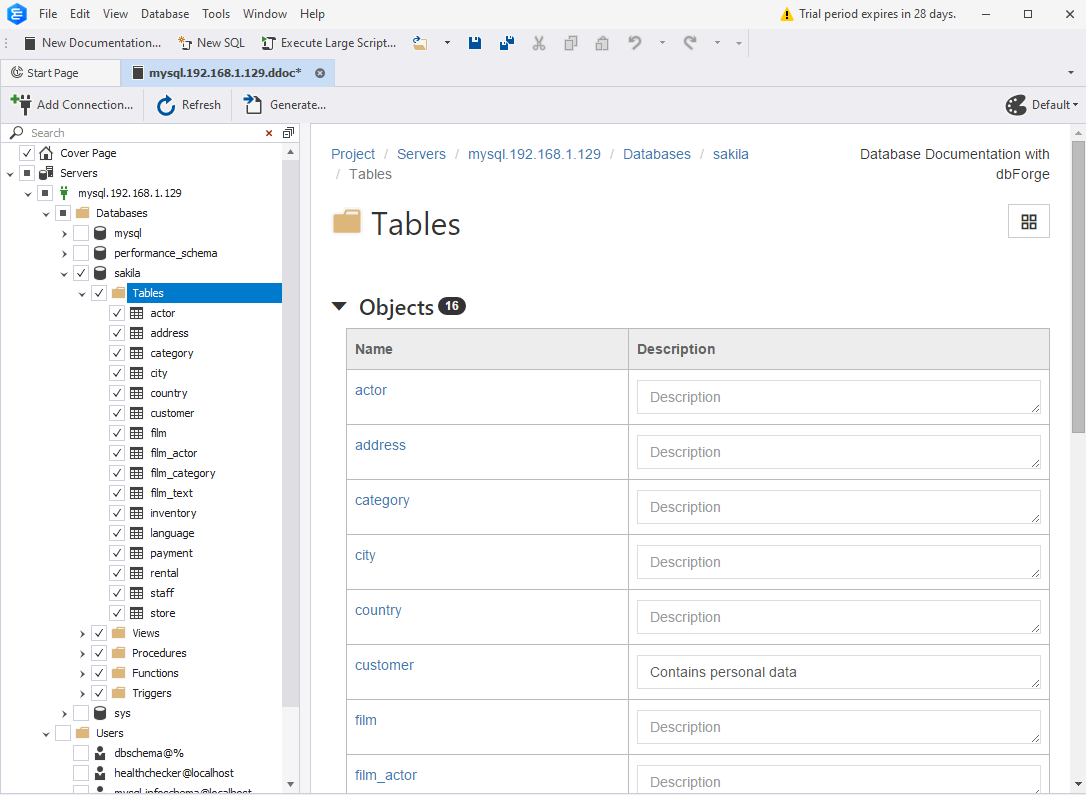Viewport: 1086px width, 795px height.
Task: Open the Tools menu
Action: 216,14
